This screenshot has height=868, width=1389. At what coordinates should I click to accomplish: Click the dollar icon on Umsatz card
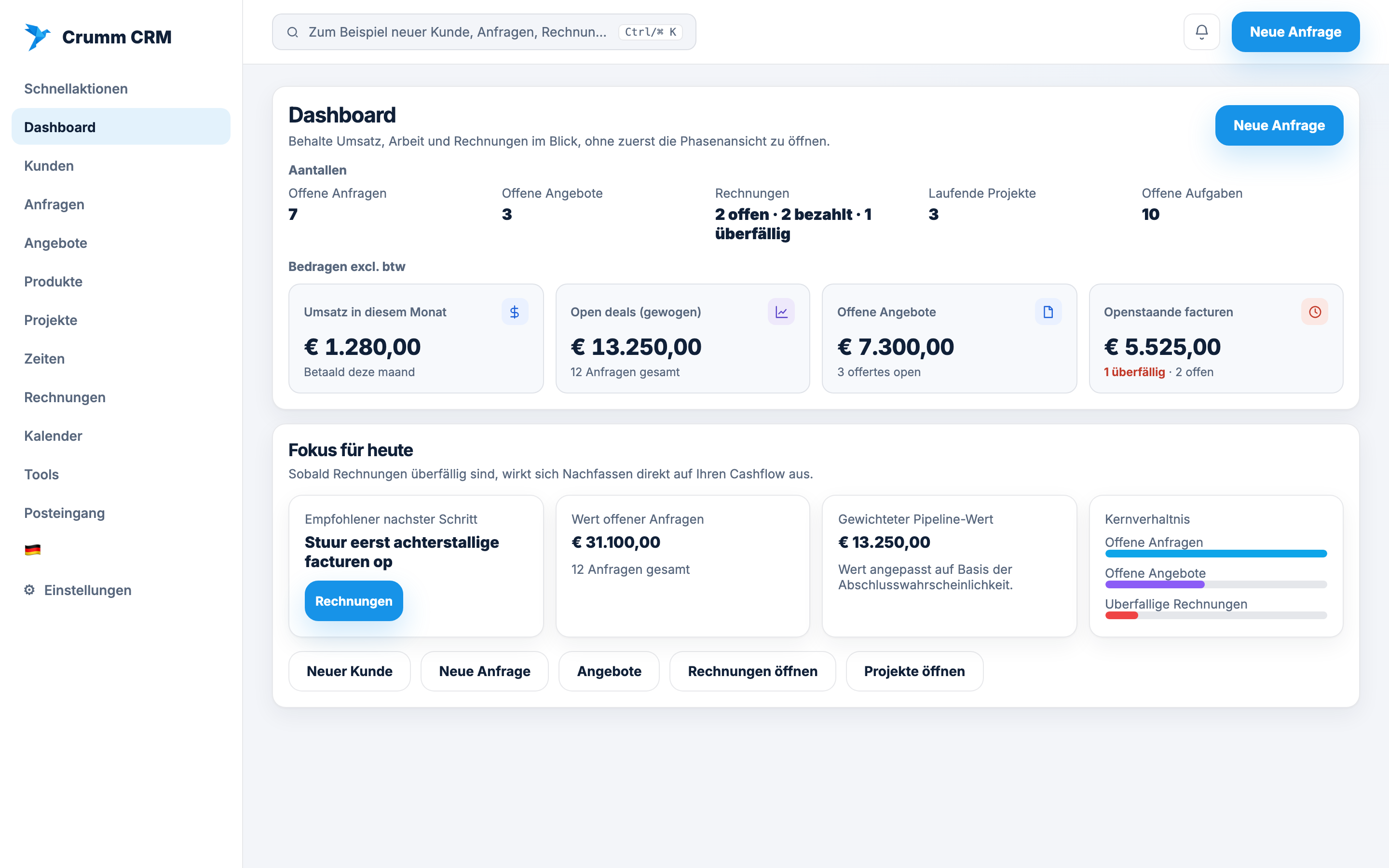514,312
